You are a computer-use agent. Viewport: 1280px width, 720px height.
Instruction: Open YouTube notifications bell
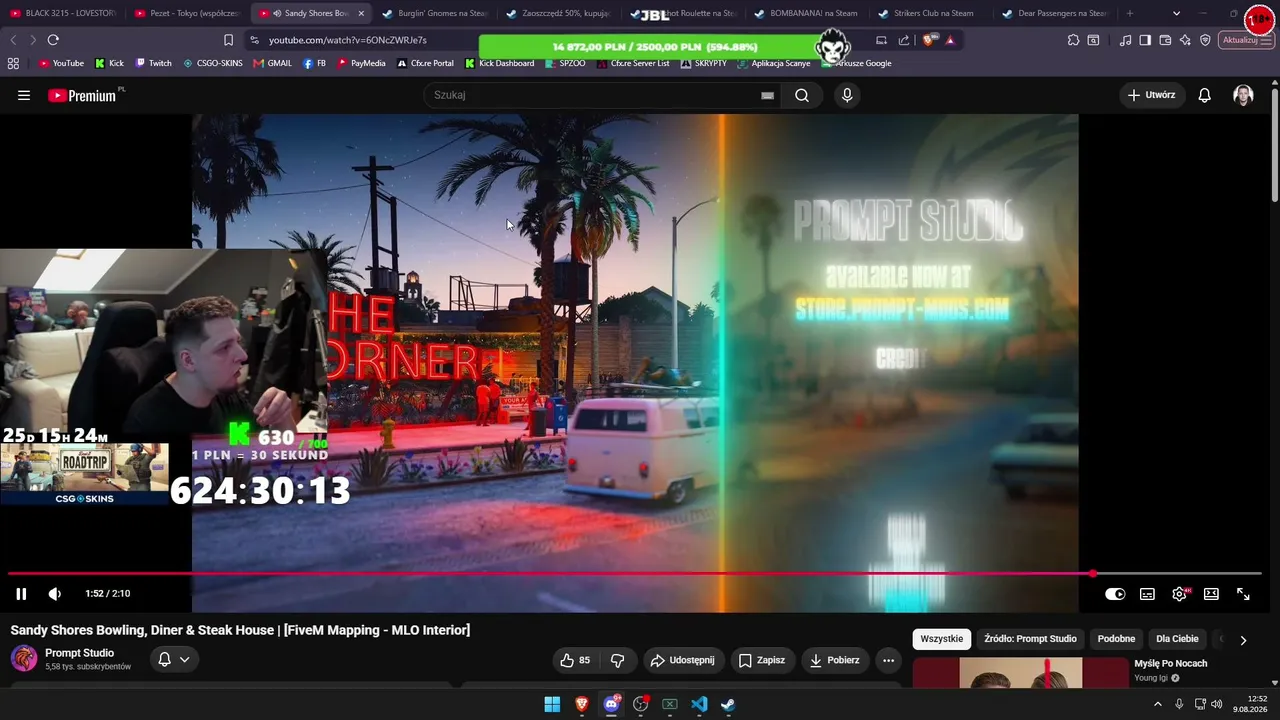[1205, 95]
